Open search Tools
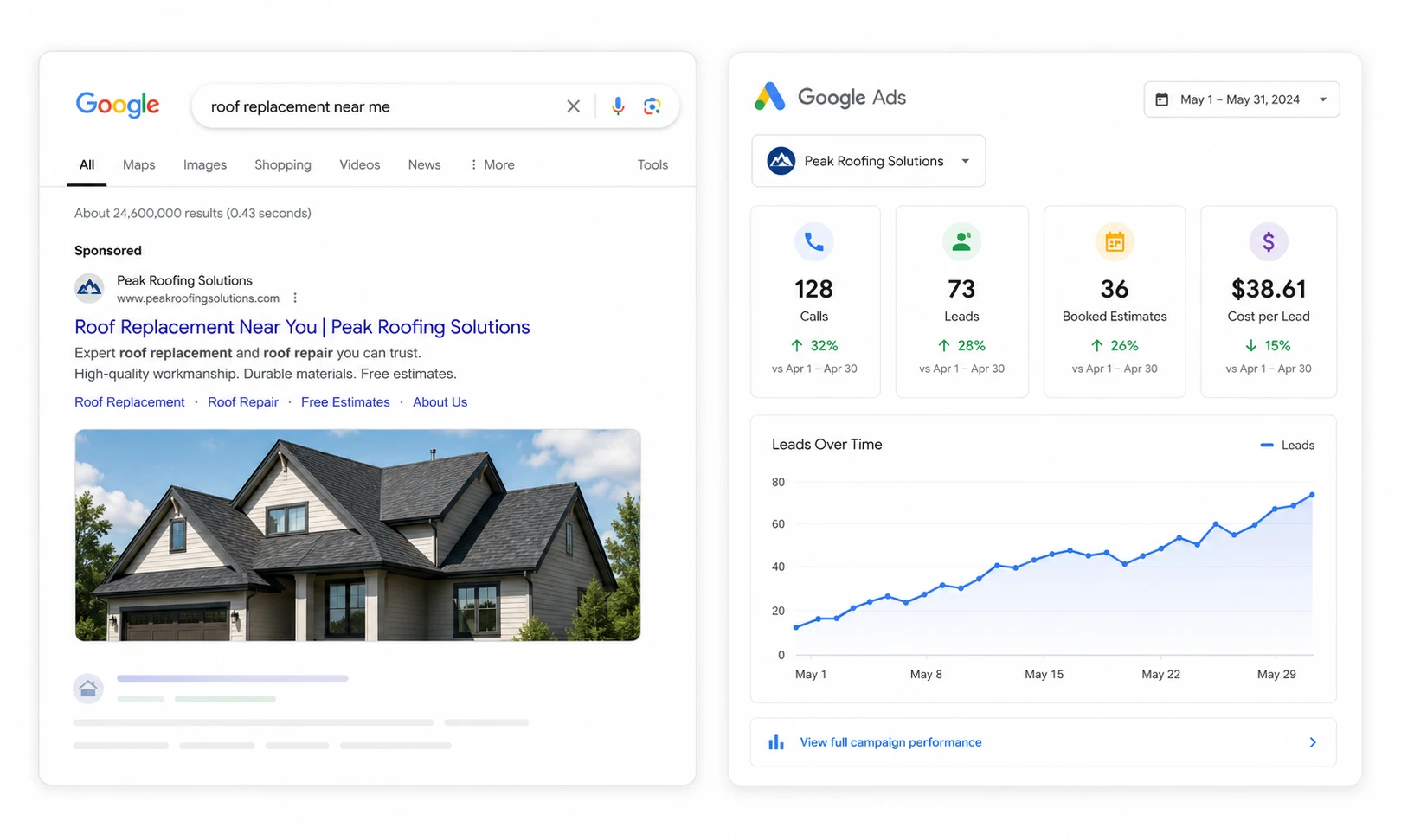 [652, 164]
